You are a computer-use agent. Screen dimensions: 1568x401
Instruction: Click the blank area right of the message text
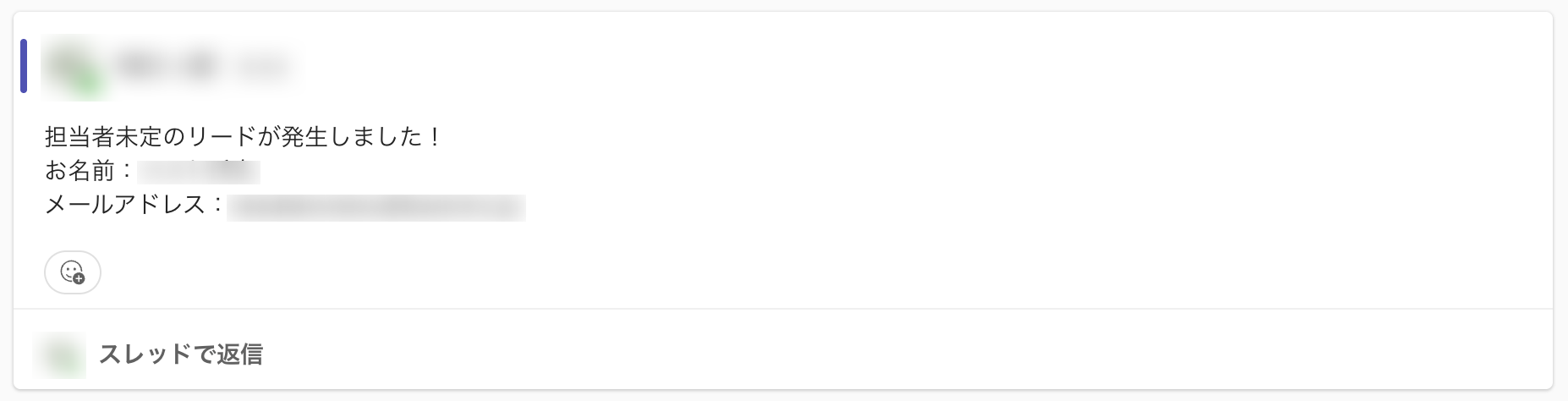(x=930, y=171)
